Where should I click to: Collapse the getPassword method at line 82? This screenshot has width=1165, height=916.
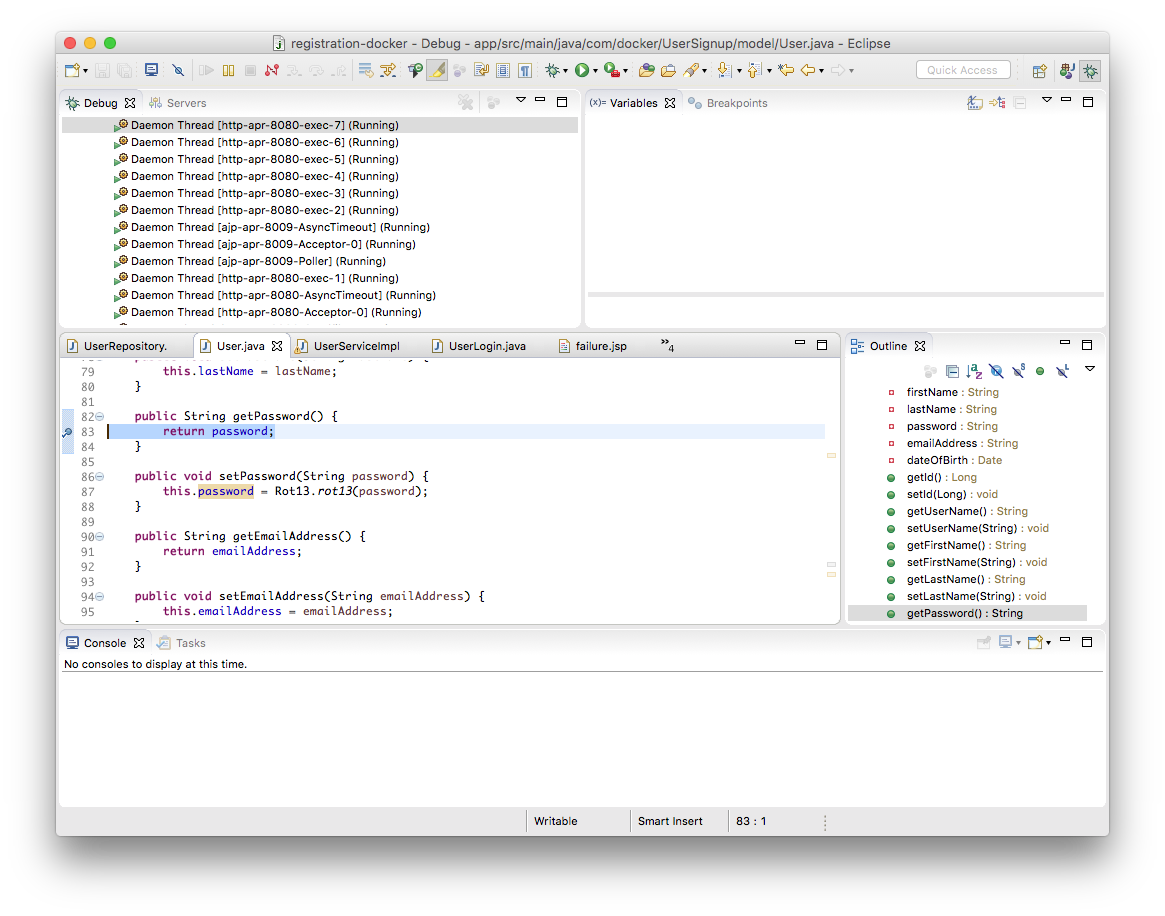pos(99,417)
